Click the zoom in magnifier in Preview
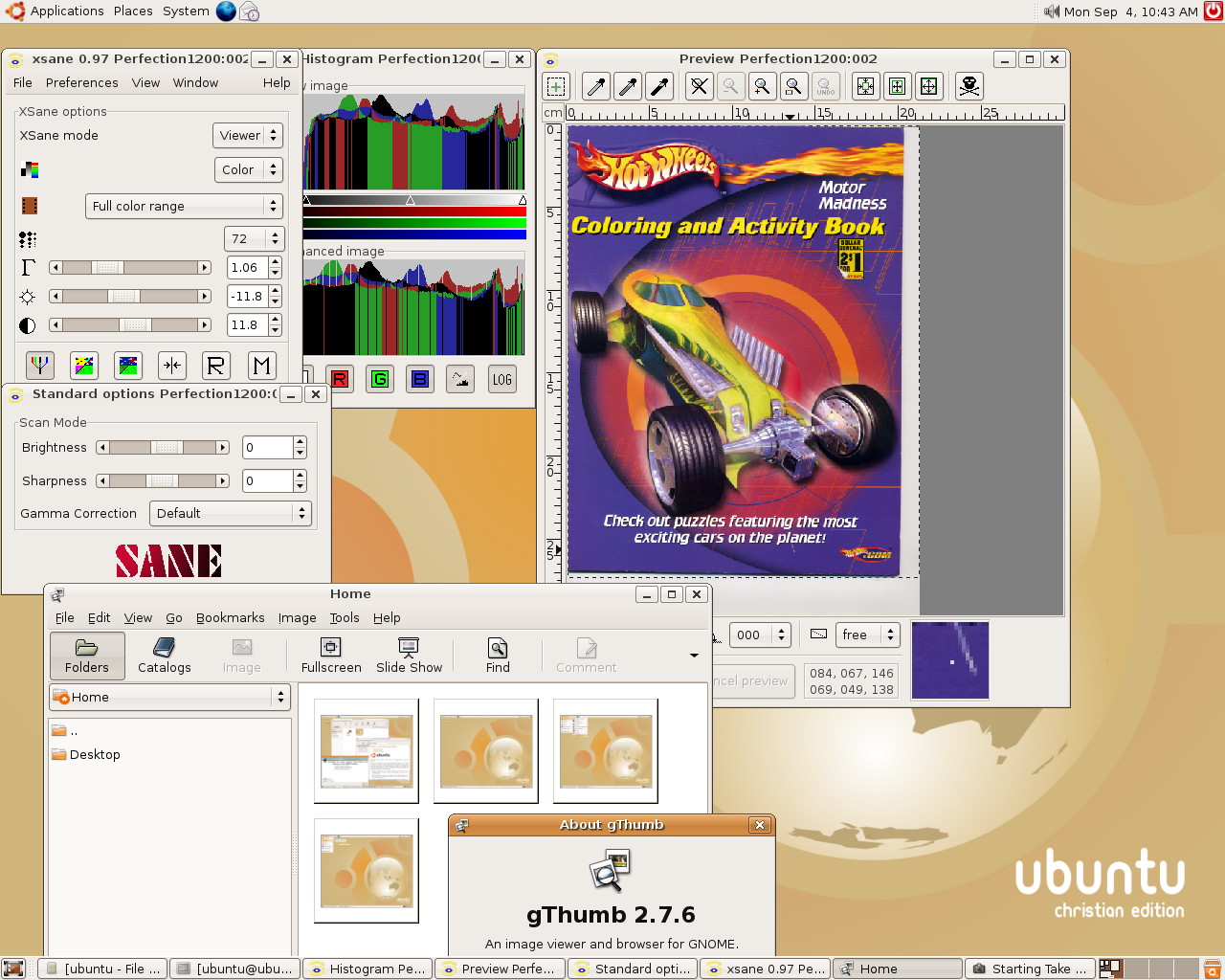1225x980 pixels. click(762, 86)
